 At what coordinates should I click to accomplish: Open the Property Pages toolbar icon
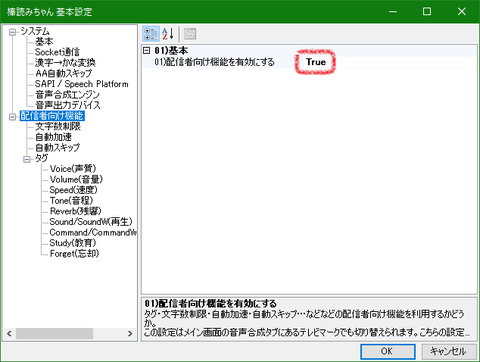pyautogui.click(x=190, y=34)
